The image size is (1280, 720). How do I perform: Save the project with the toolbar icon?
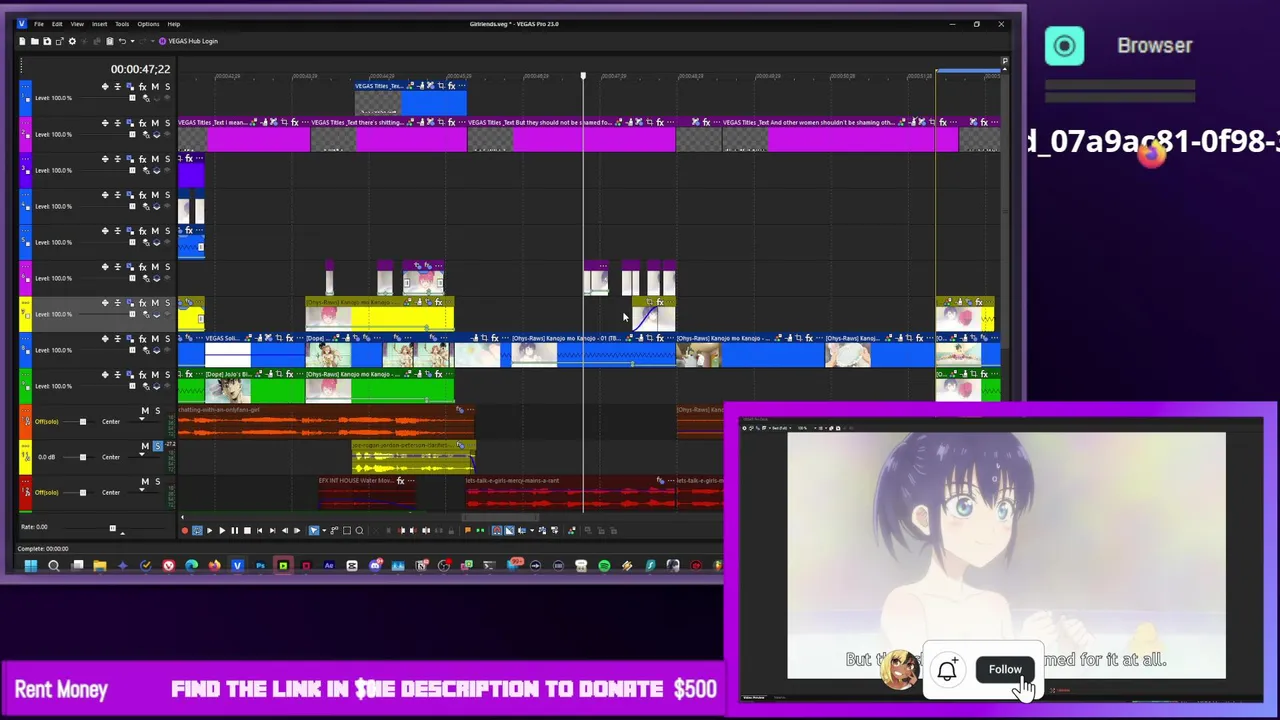tap(47, 41)
